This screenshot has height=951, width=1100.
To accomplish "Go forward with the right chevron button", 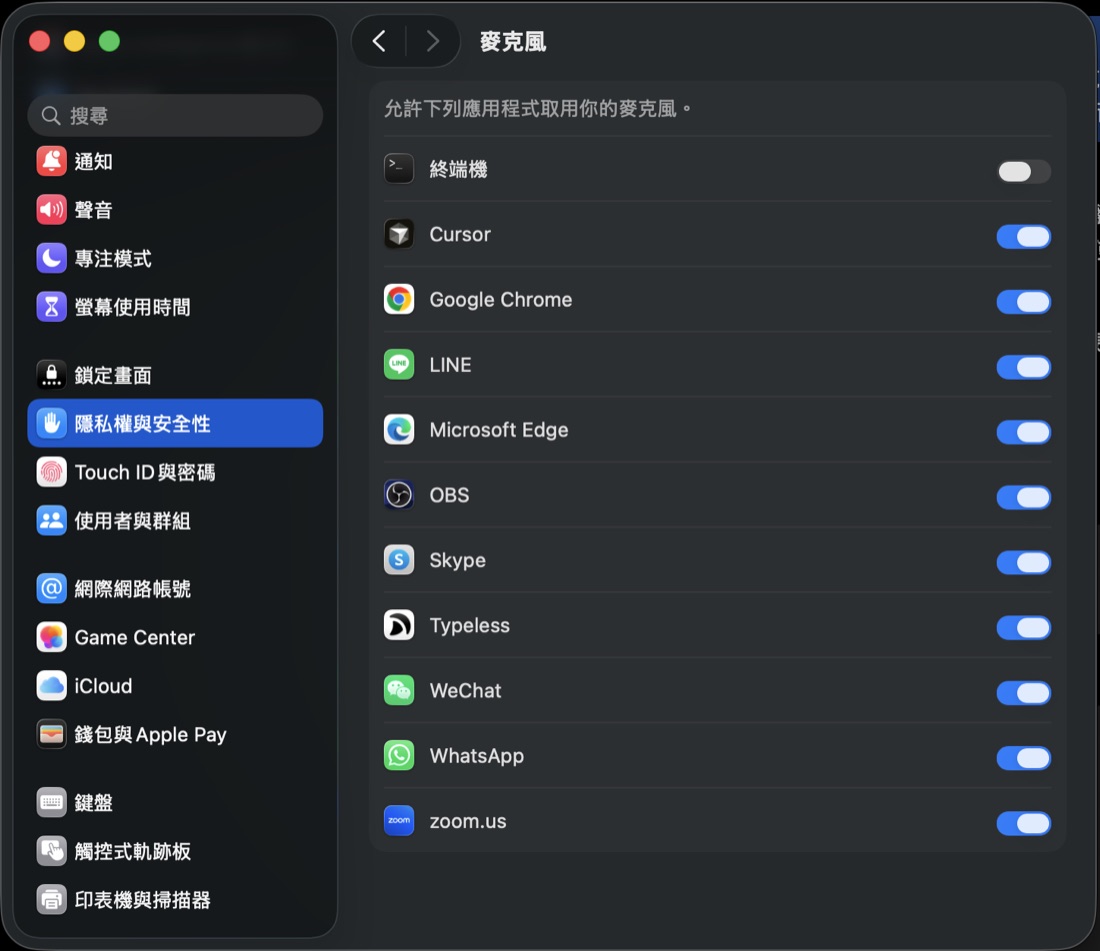I will point(433,41).
